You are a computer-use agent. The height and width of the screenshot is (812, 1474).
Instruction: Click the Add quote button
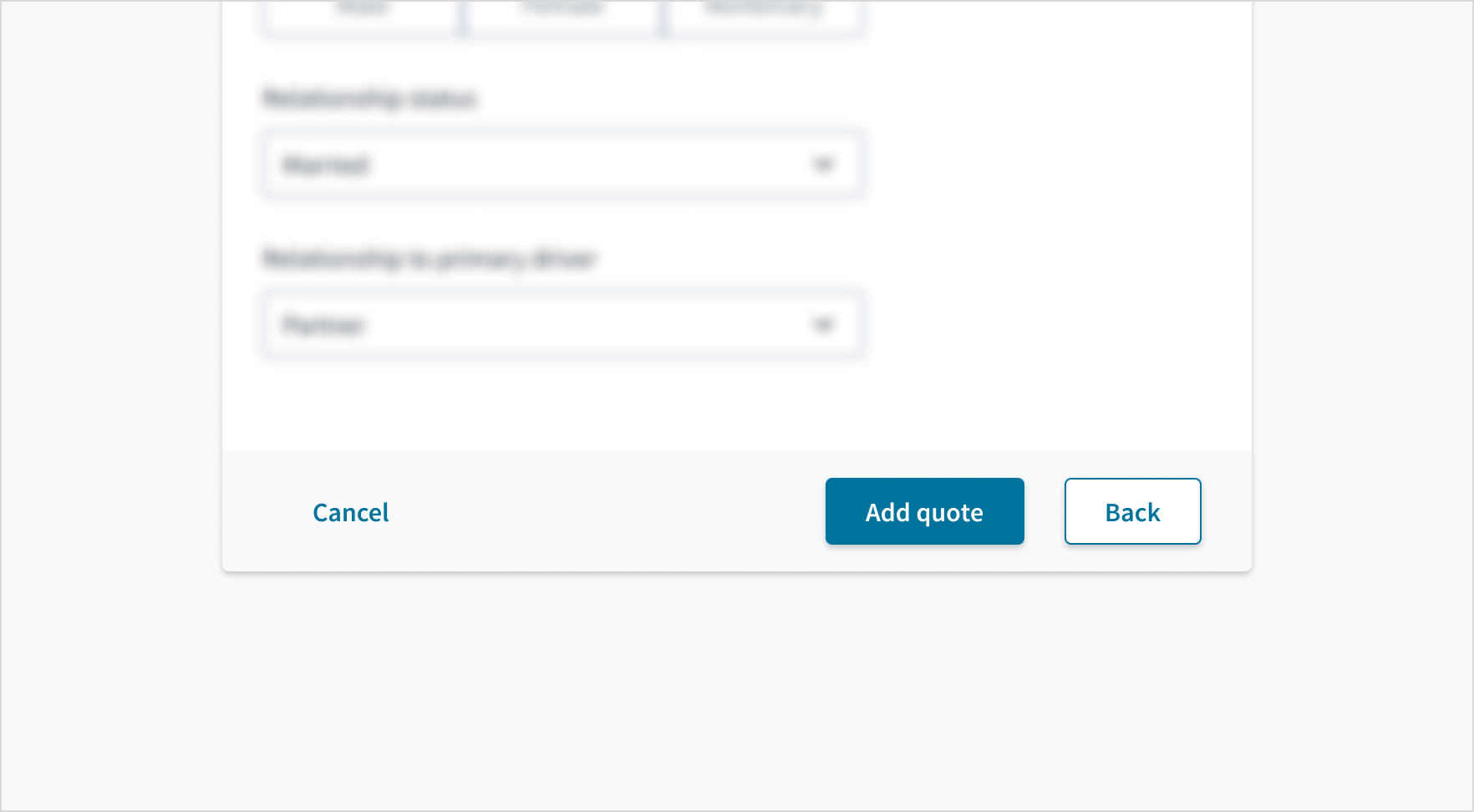[x=924, y=511]
